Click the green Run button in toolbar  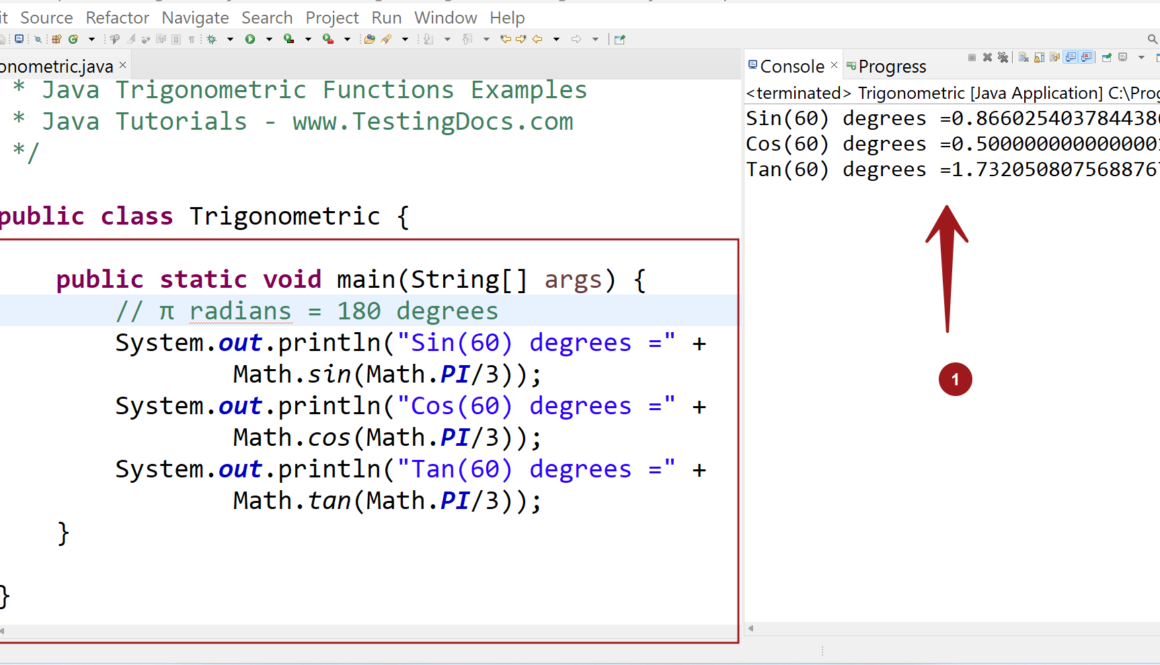tap(250, 40)
